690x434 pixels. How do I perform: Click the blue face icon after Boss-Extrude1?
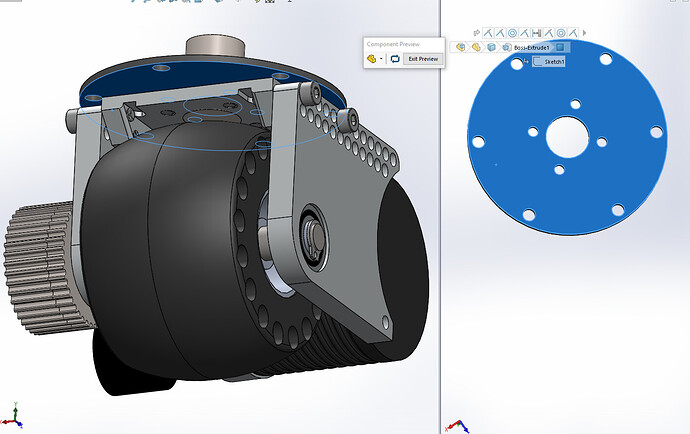pos(561,46)
